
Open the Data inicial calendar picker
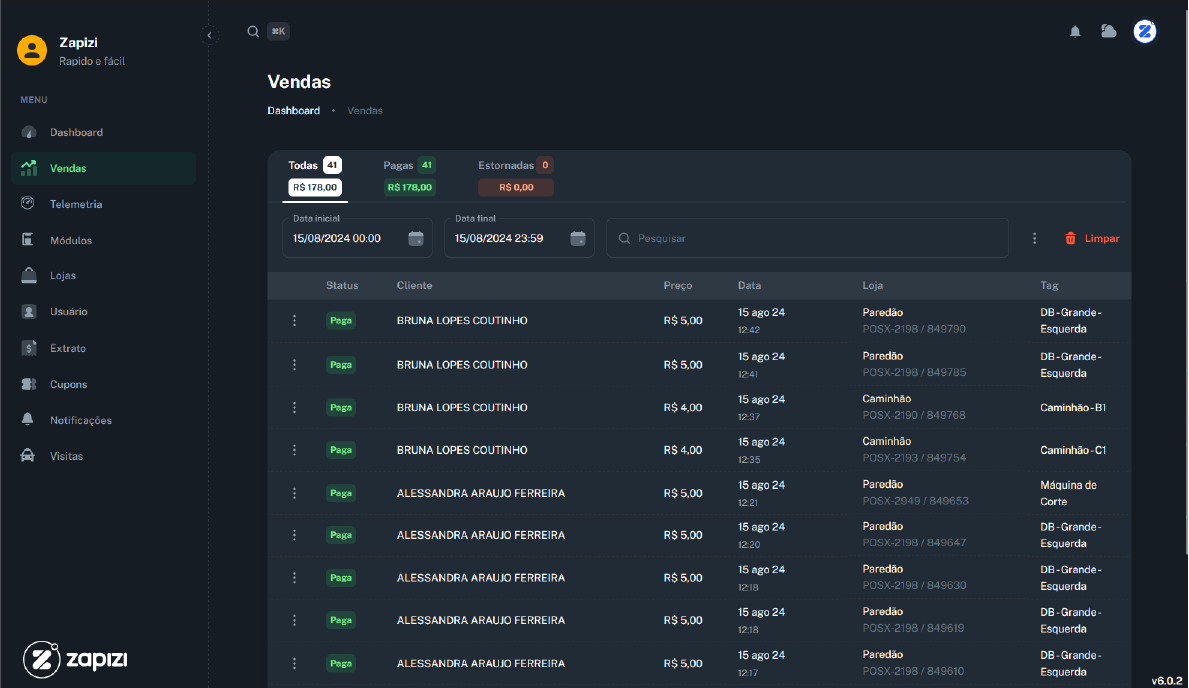(416, 238)
